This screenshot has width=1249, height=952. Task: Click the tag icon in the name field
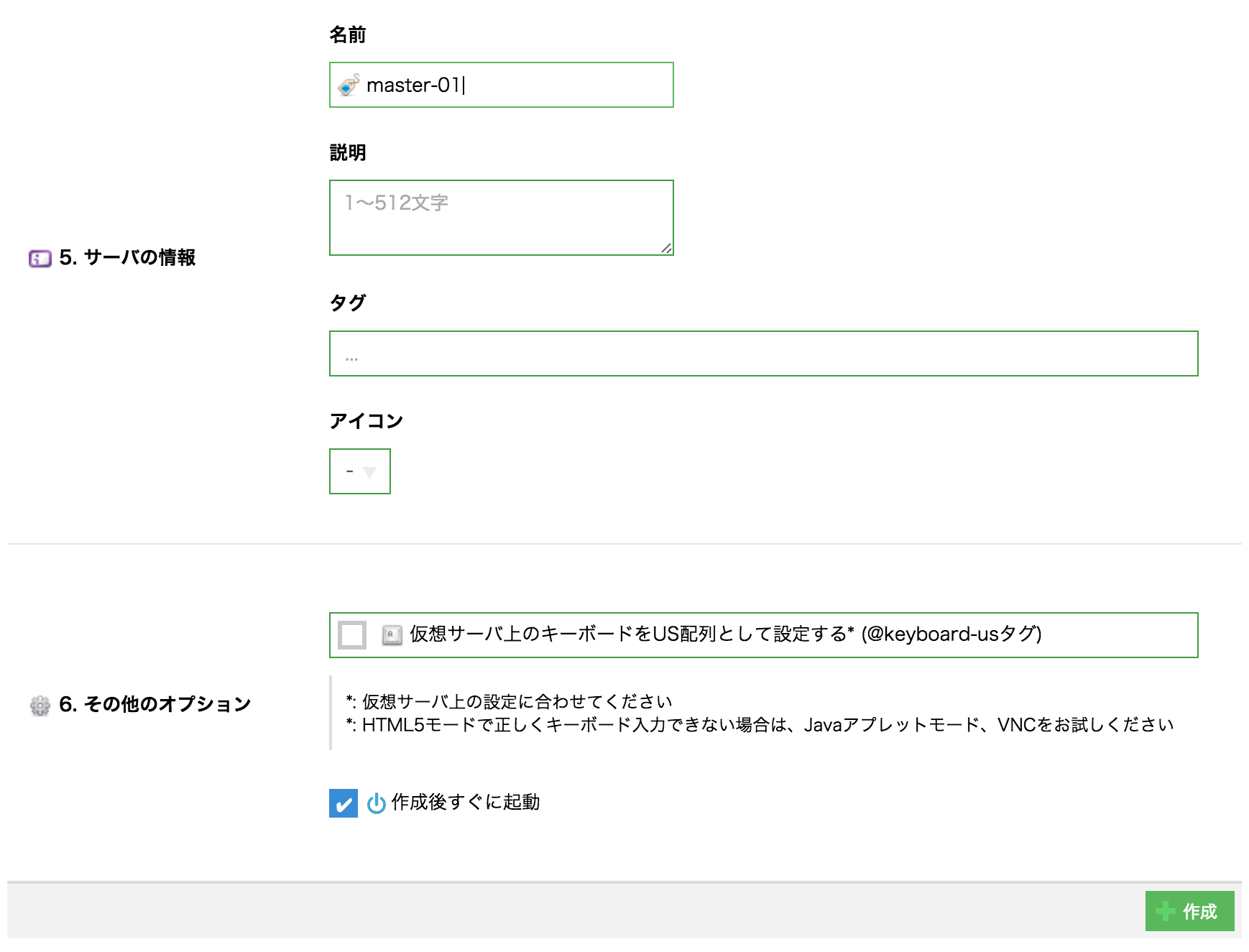click(349, 86)
